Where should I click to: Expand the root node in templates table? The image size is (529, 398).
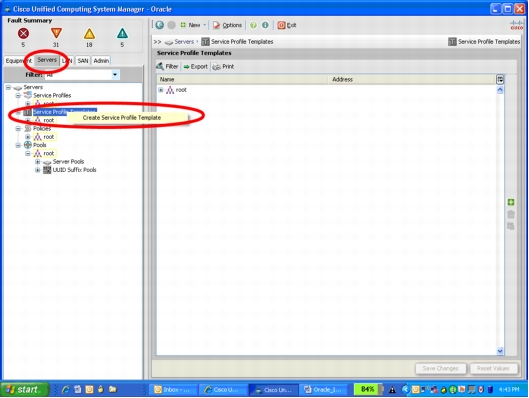click(x=161, y=90)
